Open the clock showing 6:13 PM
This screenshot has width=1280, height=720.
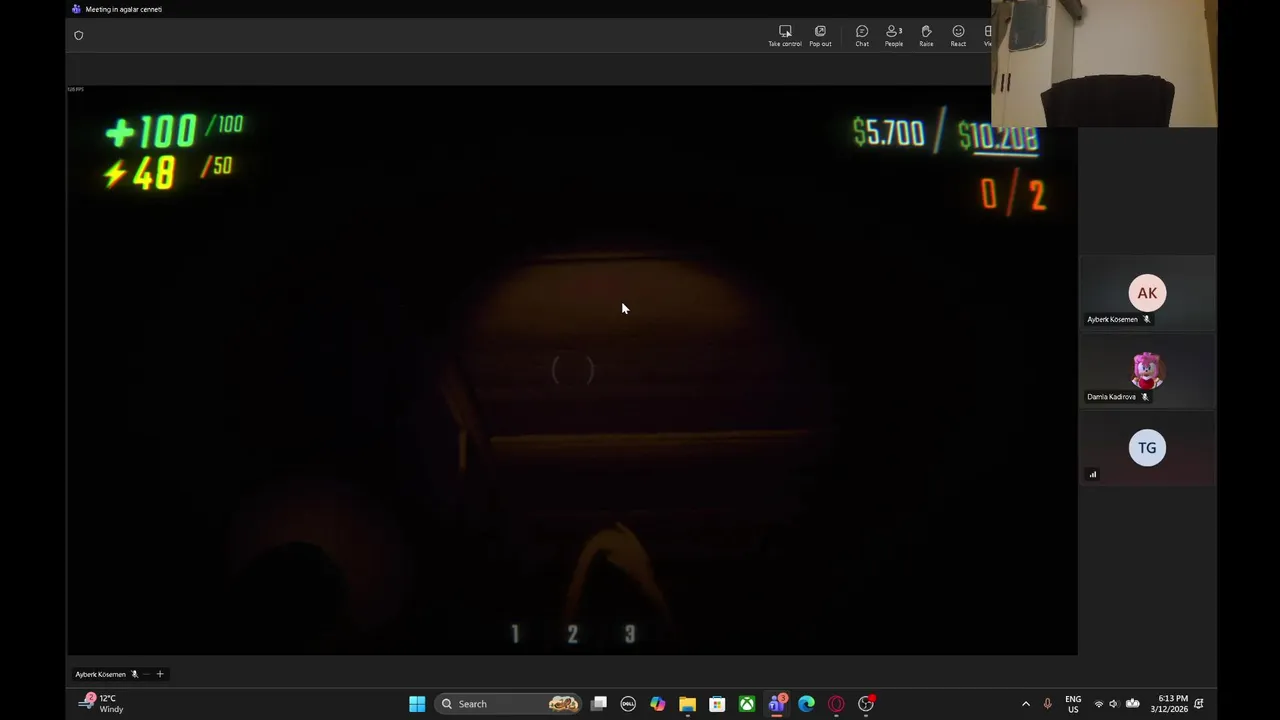(x=1169, y=704)
